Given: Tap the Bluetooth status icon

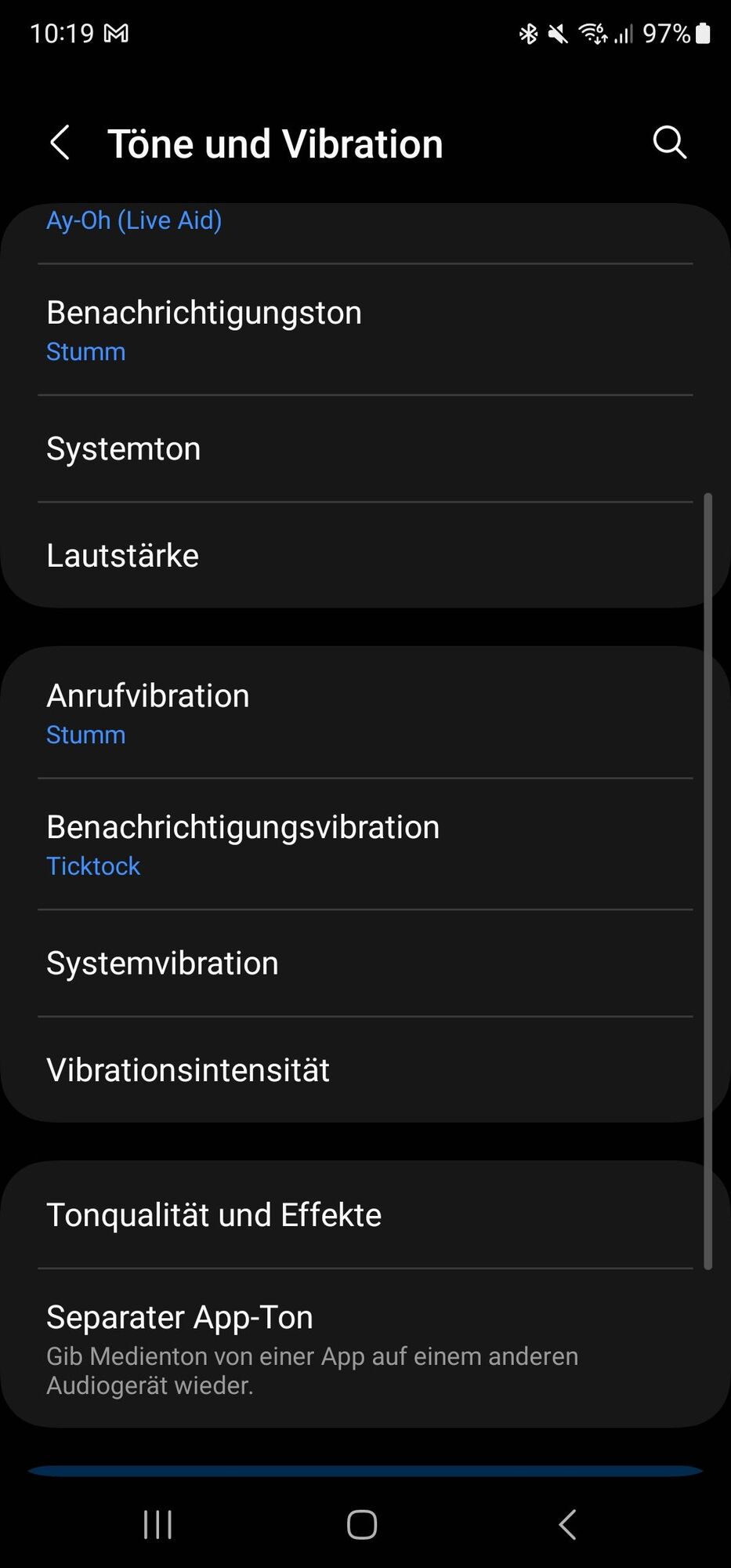Looking at the screenshot, I should 529,34.
